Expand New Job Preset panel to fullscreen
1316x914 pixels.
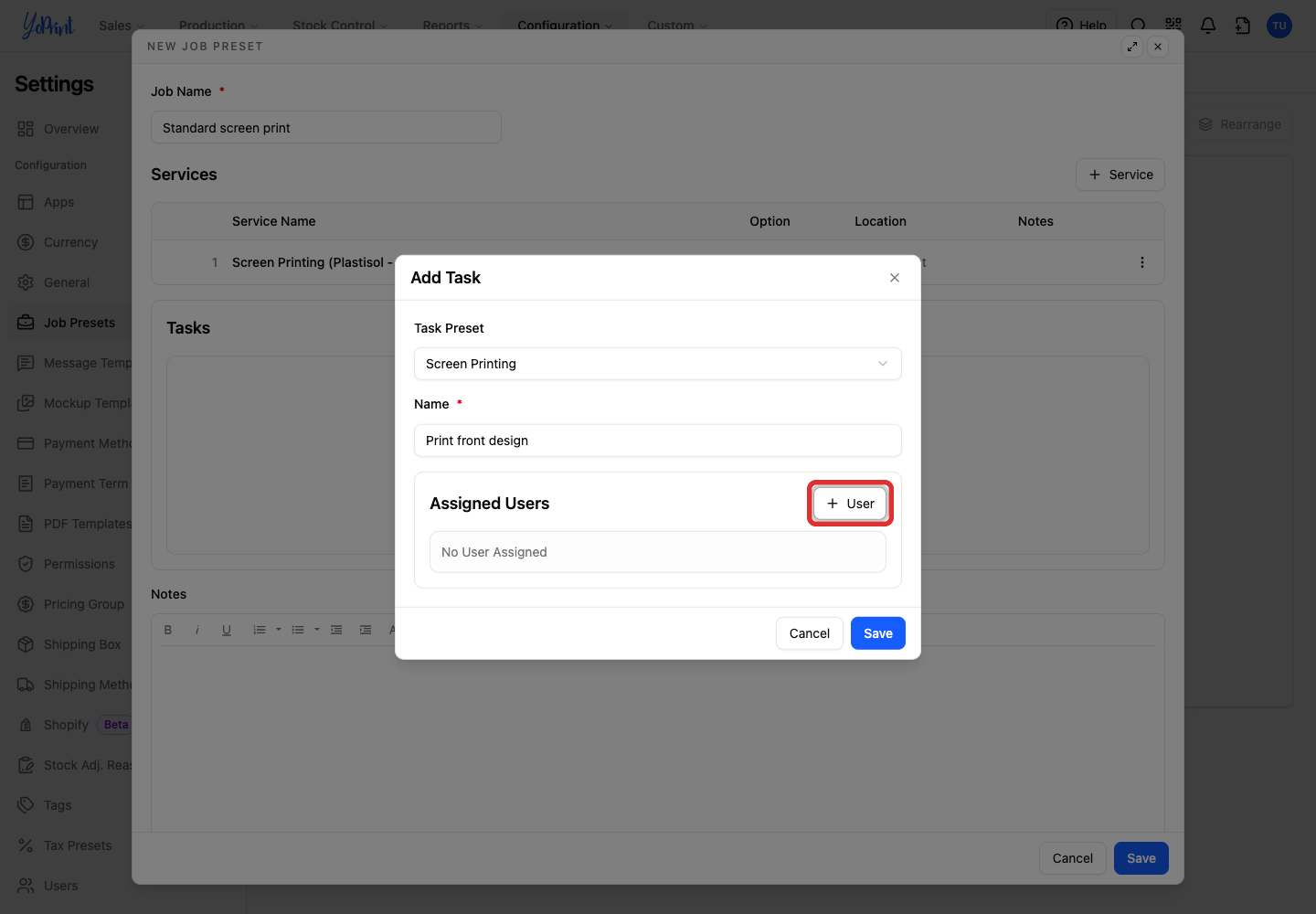[x=1132, y=47]
